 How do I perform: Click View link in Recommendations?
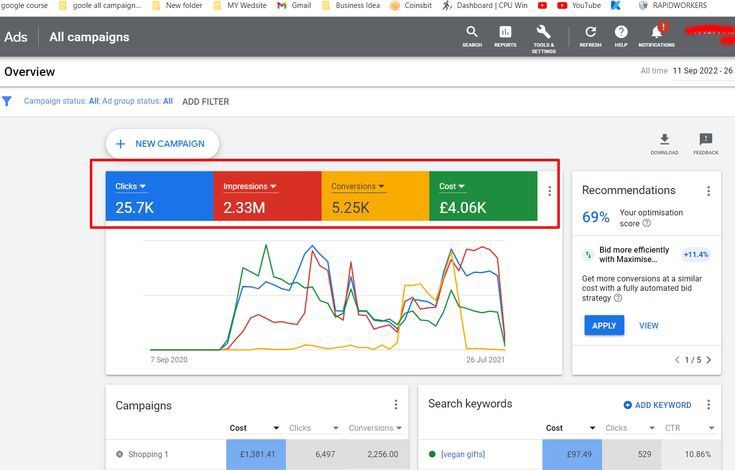pos(649,325)
